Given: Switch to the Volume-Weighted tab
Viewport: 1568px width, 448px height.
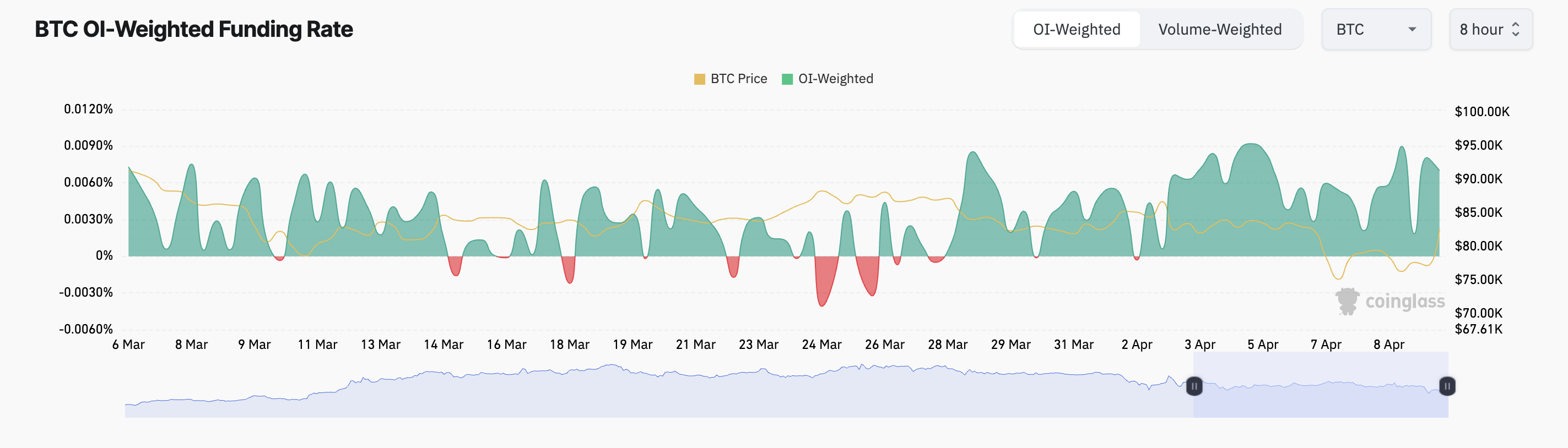Looking at the screenshot, I should point(1219,29).
